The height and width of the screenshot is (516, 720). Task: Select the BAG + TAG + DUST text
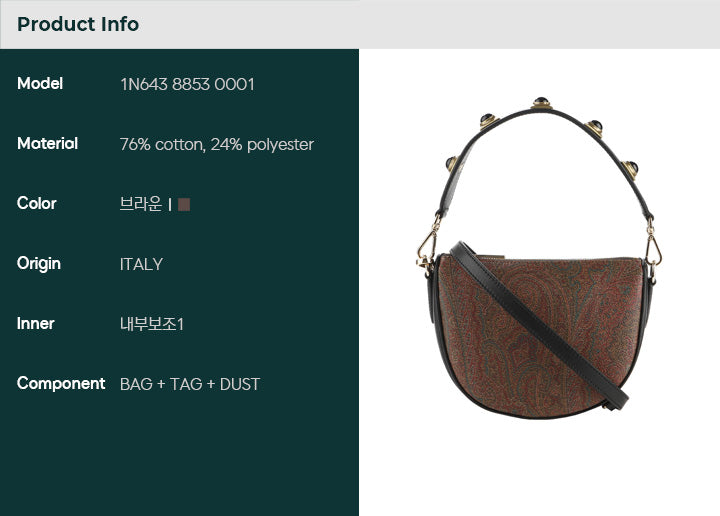[190, 384]
